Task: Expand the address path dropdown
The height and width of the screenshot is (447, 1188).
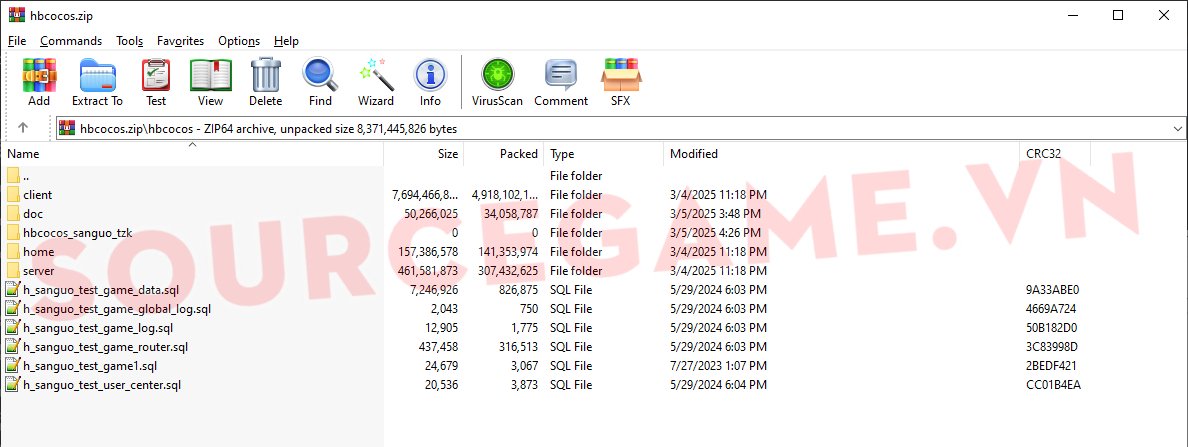Action: coord(1176,129)
